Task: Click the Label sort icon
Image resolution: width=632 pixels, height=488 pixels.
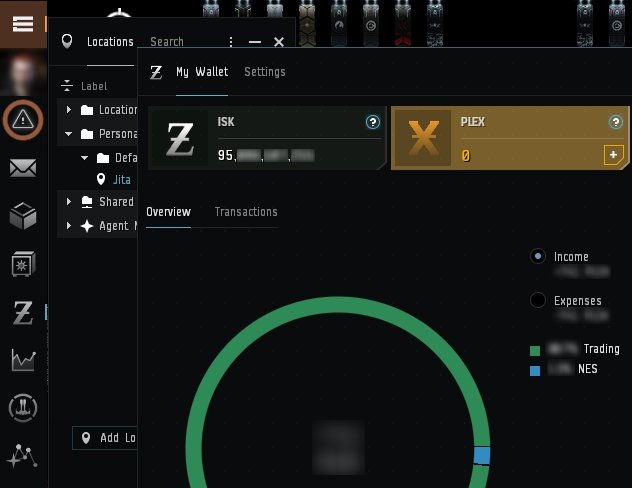Action: click(x=67, y=86)
